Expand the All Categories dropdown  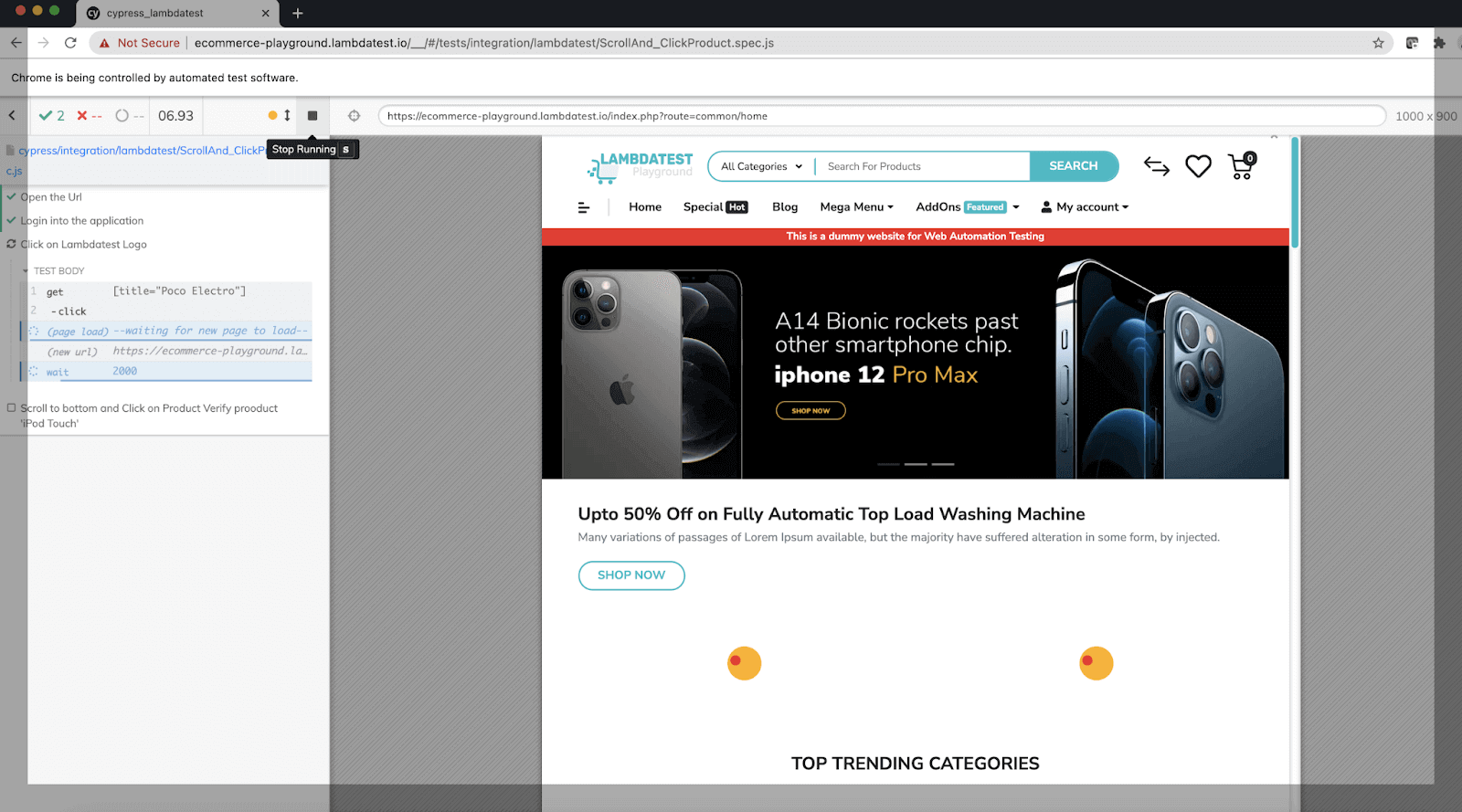point(761,166)
